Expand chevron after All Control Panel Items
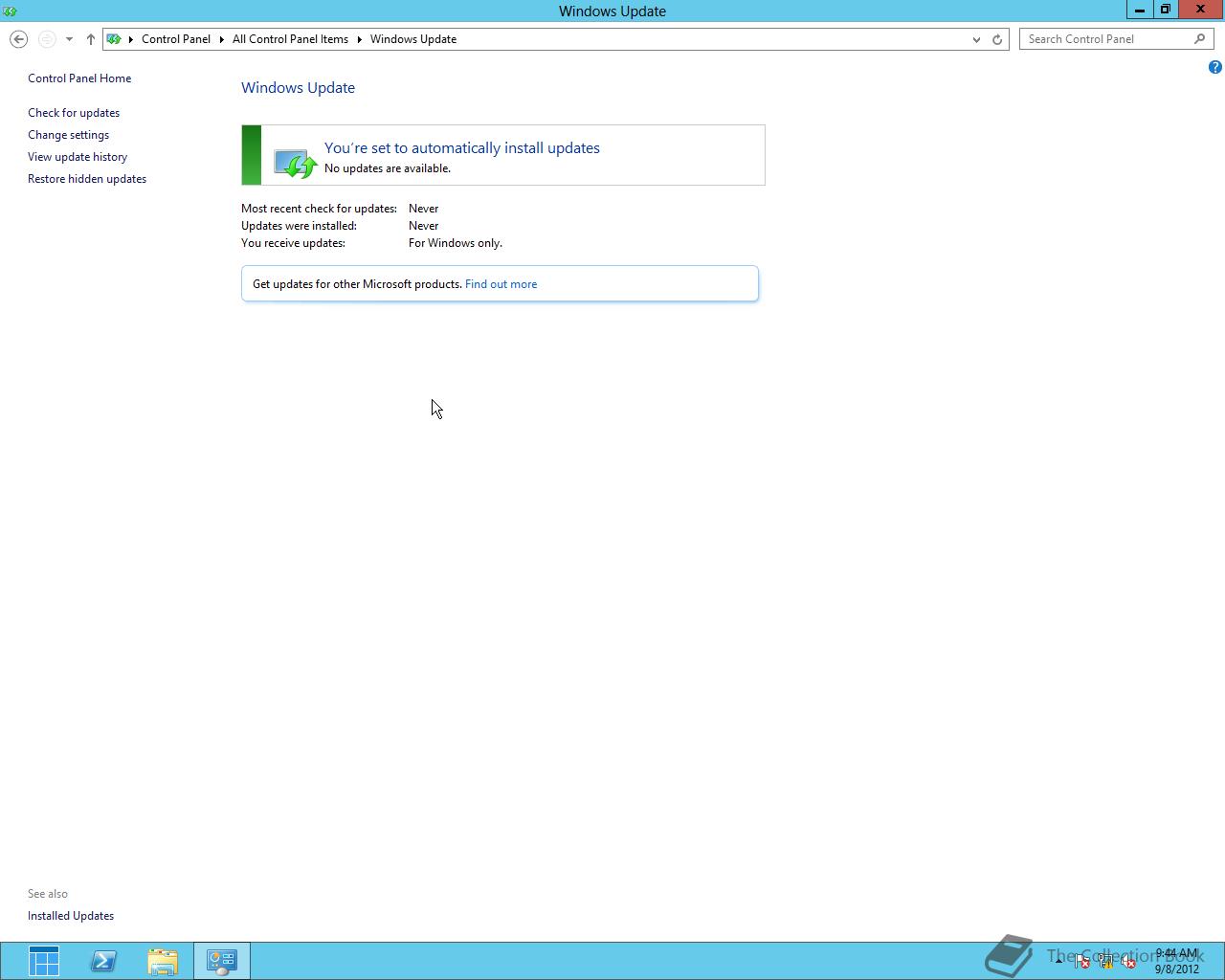The image size is (1225, 980). tap(360, 39)
